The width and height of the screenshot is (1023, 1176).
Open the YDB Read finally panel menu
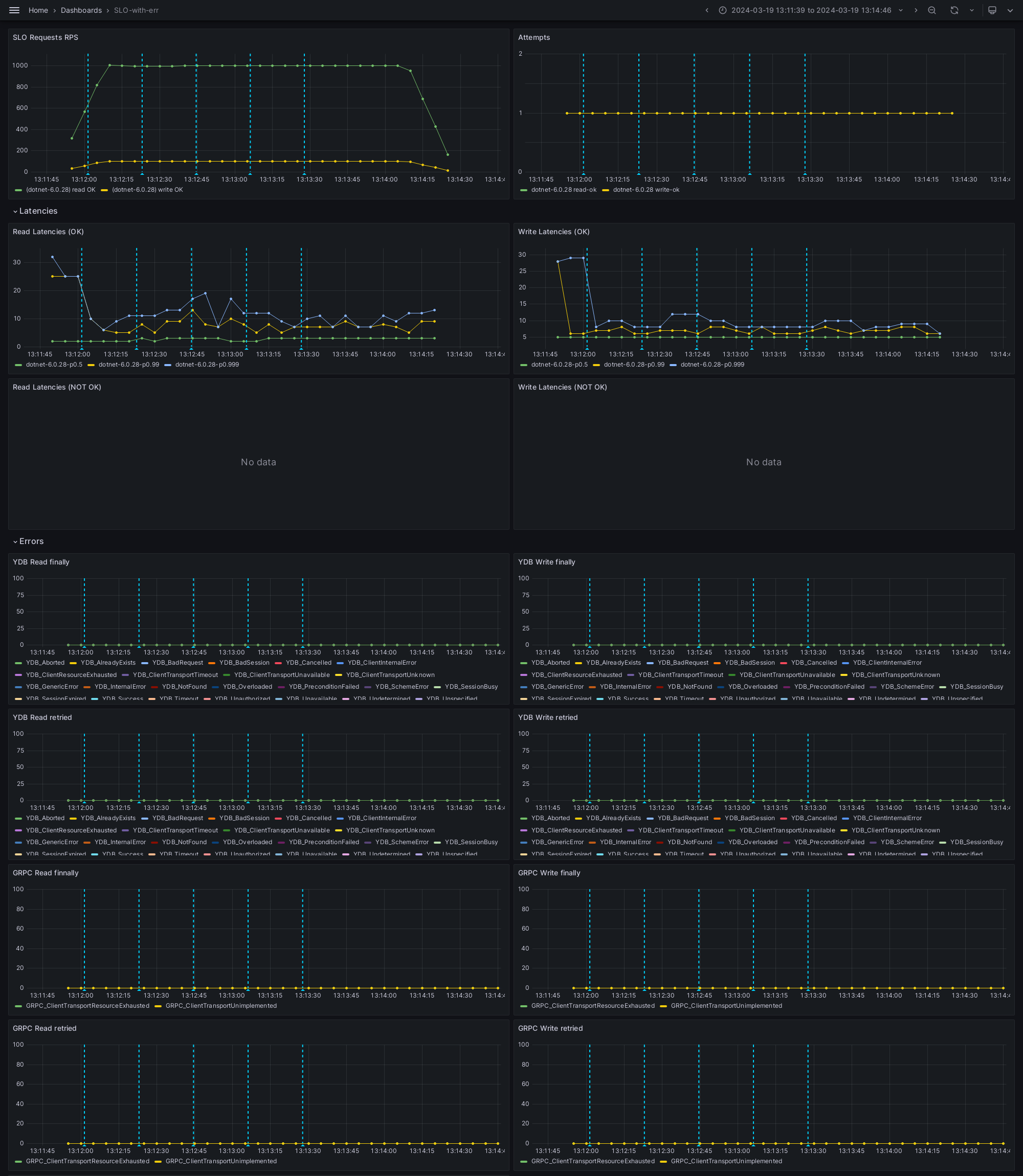pyautogui.click(x=41, y=562)
